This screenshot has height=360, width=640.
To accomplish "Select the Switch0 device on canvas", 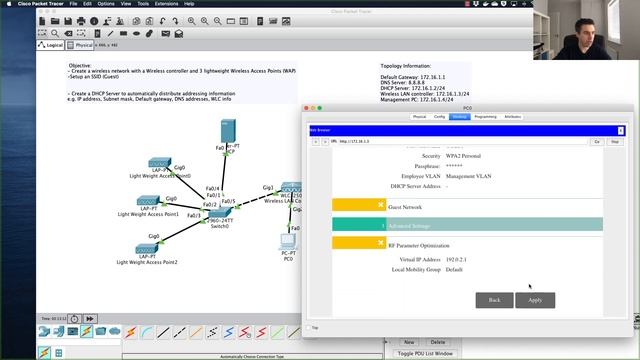I will [220, 212].
